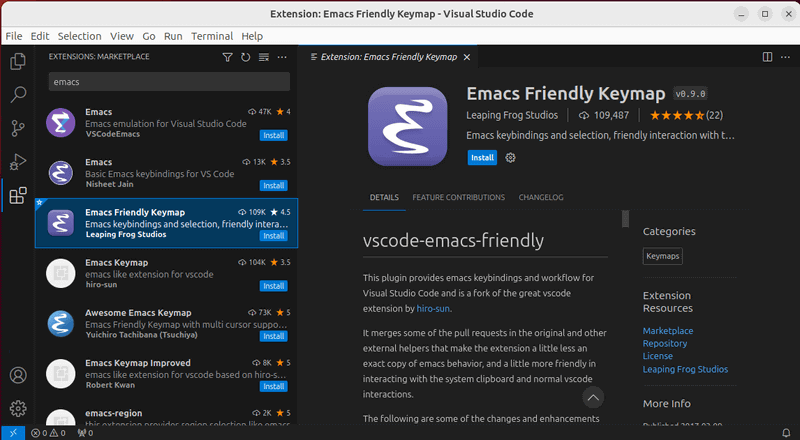Click the VSCodeEmacs extension icon
Screen dimensions: 800x440
61,123
